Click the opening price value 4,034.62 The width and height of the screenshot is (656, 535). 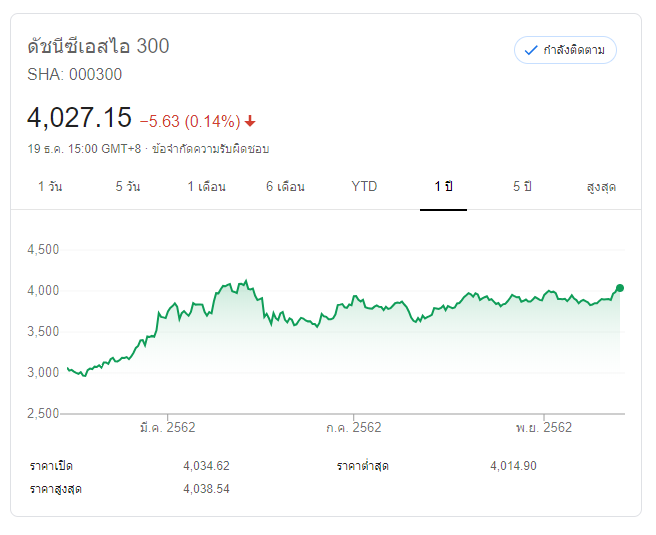pyautogui.click(x=206, y=466)
